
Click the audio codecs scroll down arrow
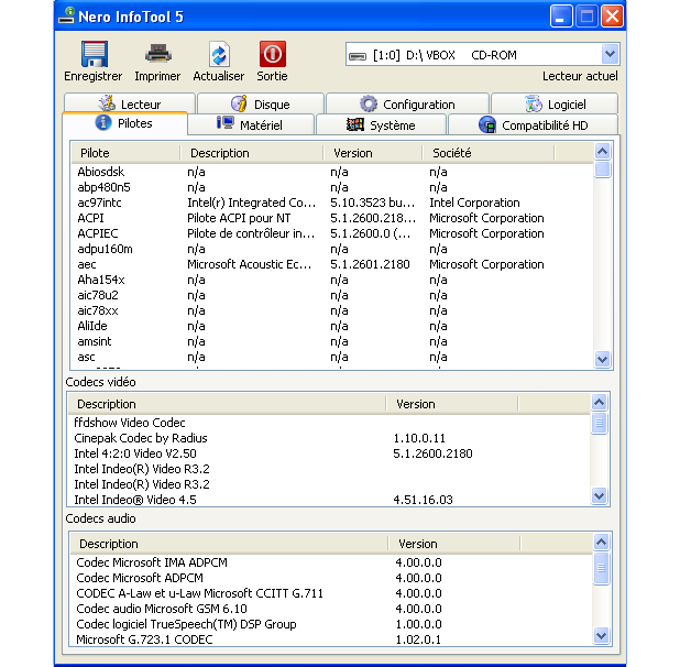(601, 635)
